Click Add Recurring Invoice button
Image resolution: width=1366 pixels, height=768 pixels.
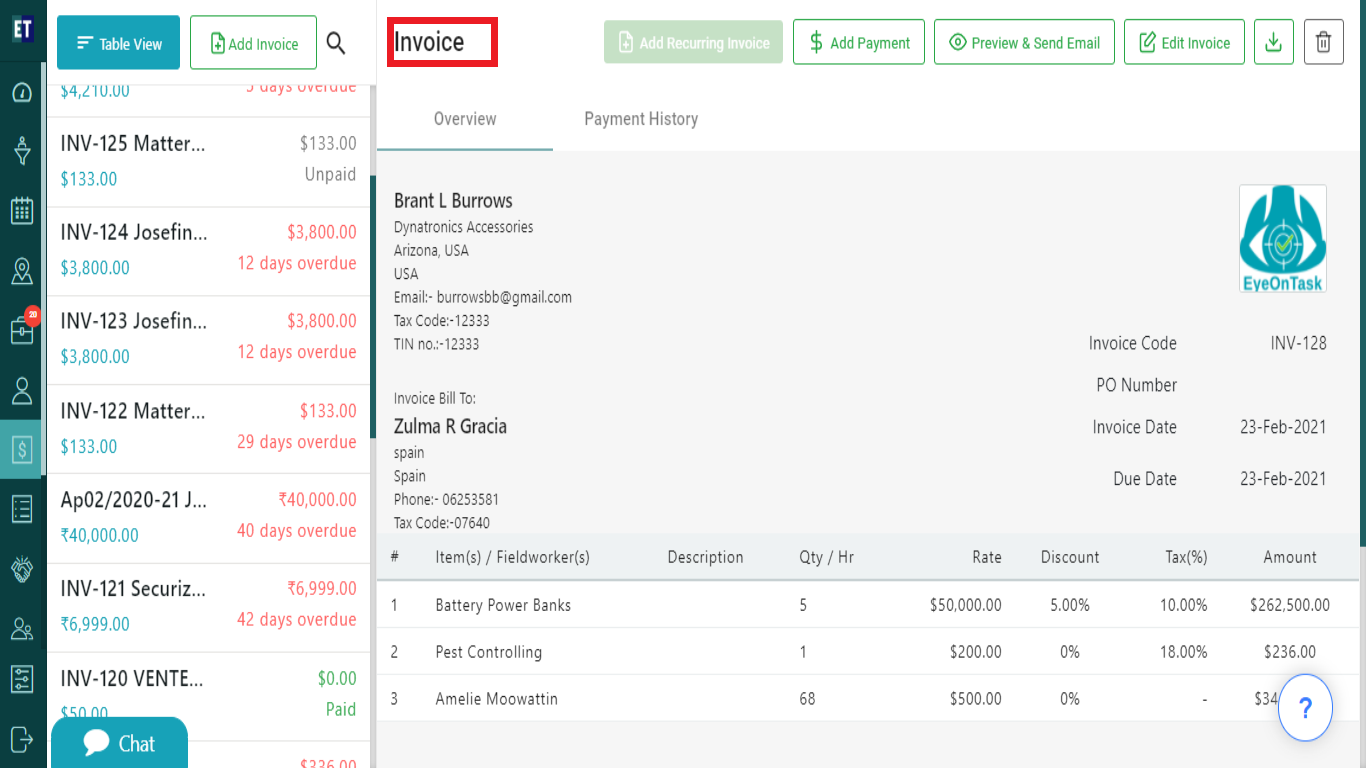[693, 42]
